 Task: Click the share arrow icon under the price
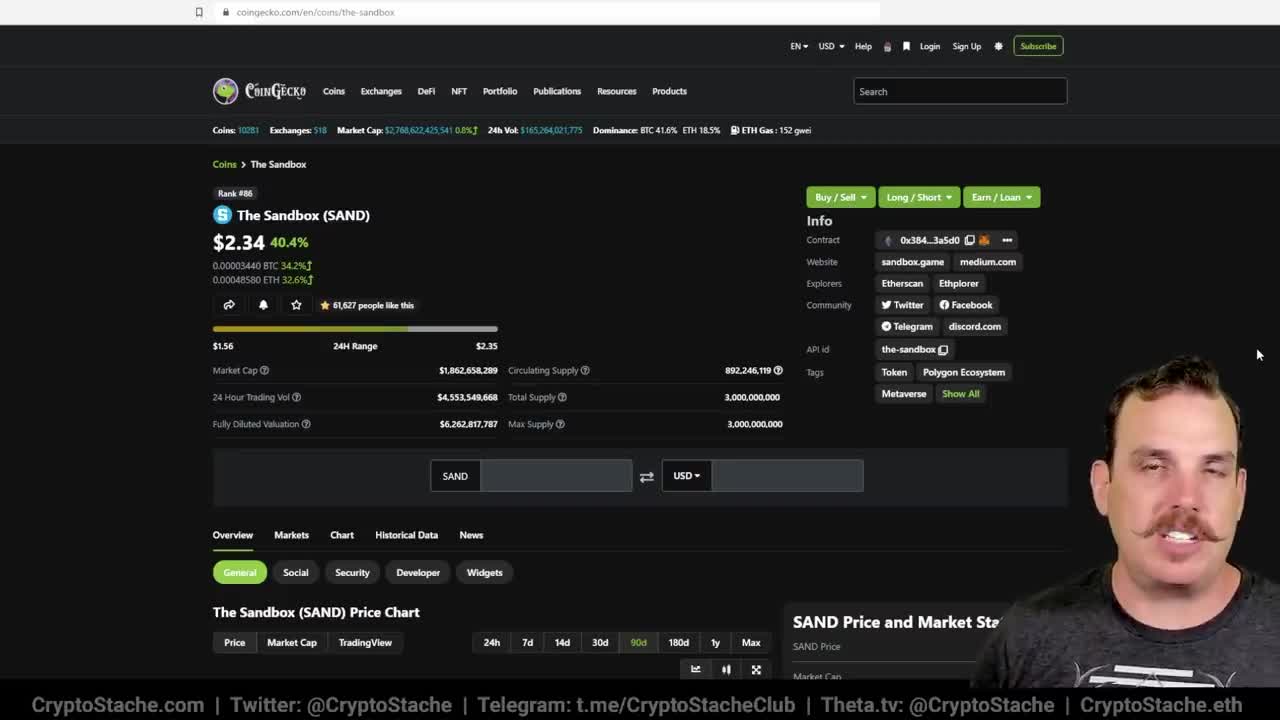coord(229,305)
